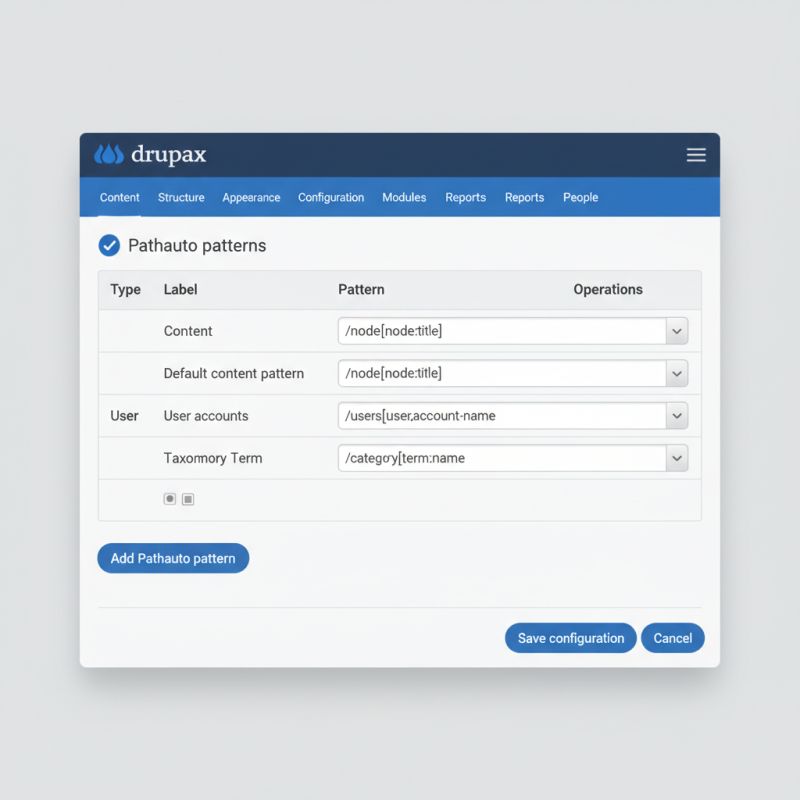
Task: Select the Content row label
Action: tap(188, 331)
